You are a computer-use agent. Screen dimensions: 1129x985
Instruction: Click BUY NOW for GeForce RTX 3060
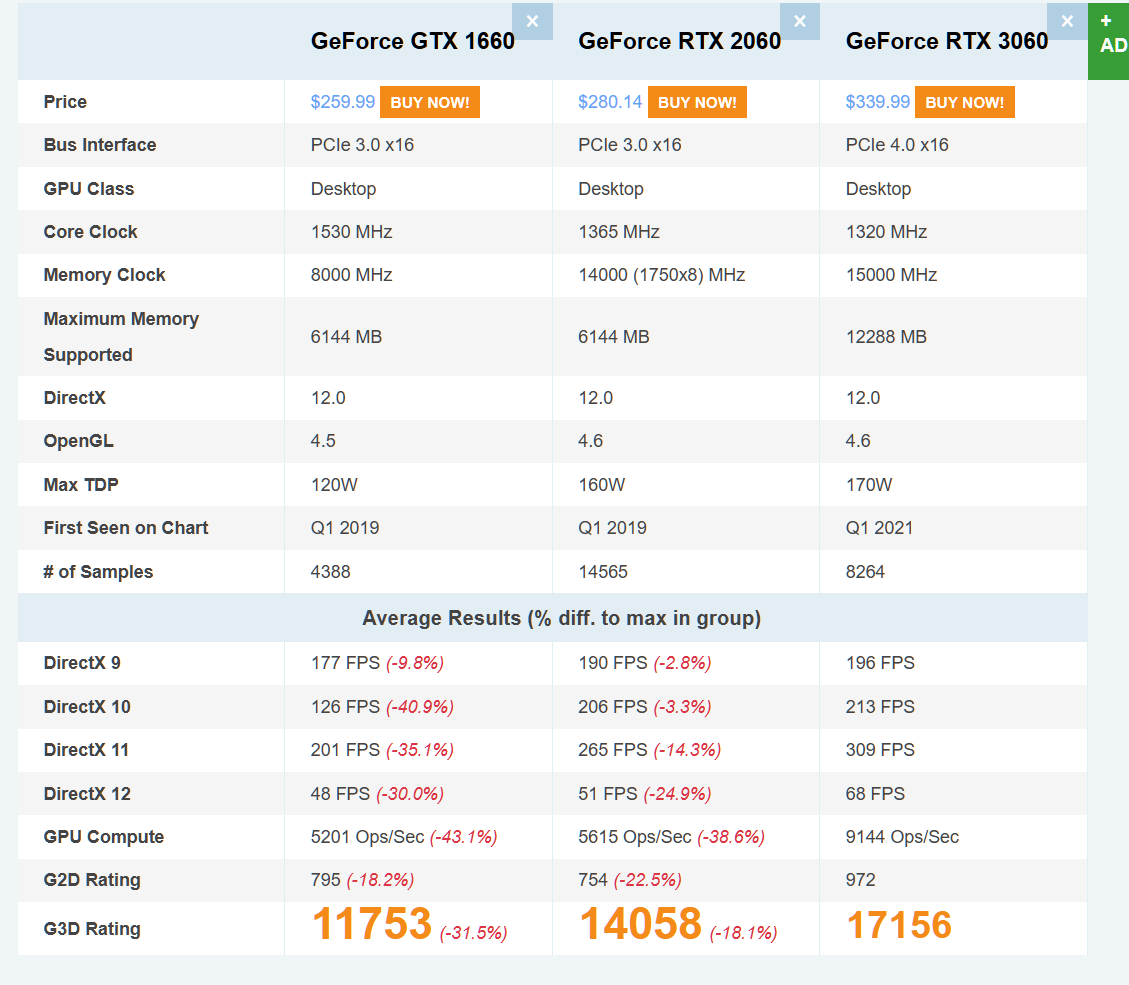(x=965, y=102)
